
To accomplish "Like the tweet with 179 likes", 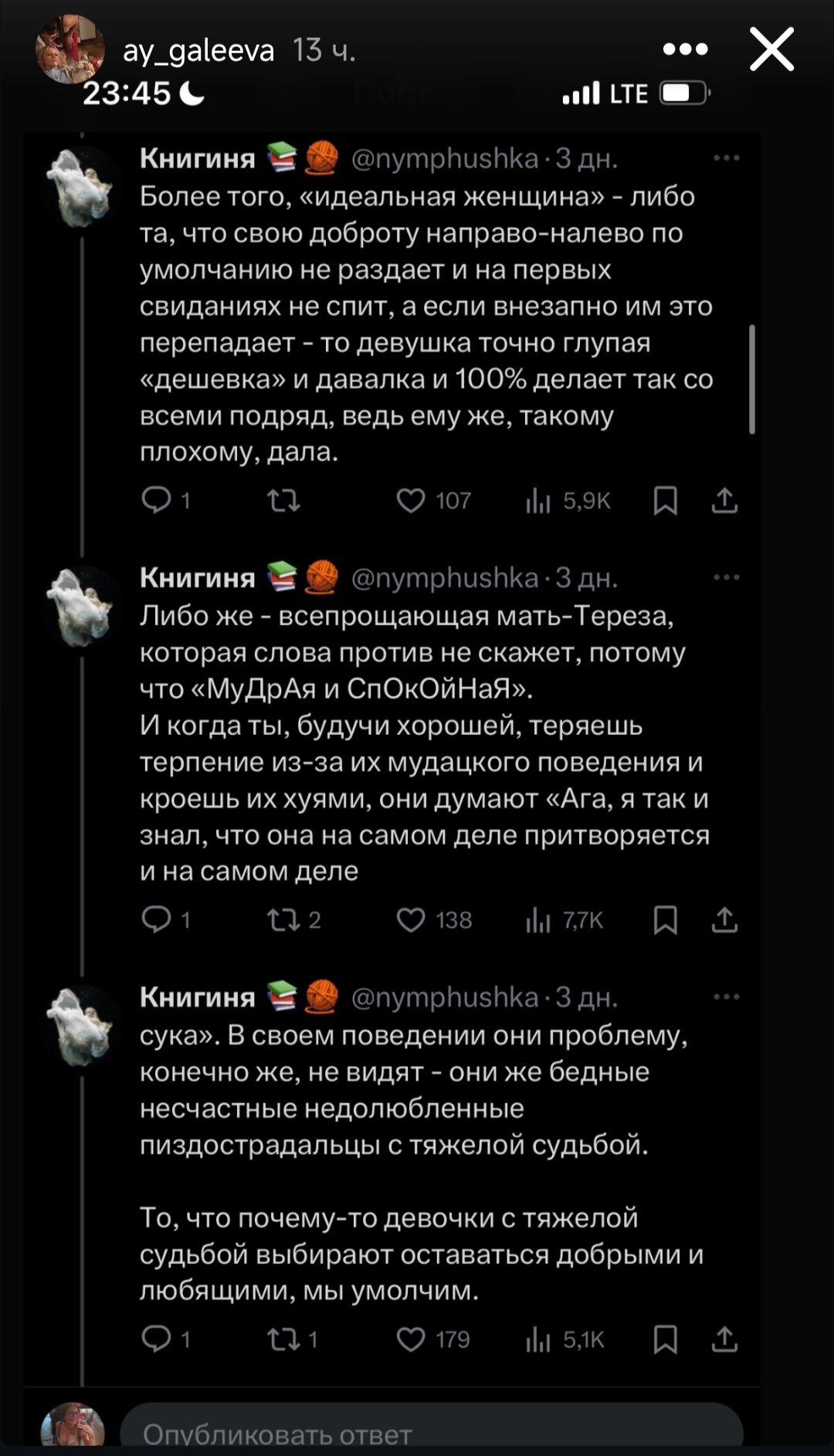I will tap(411, 1339).
